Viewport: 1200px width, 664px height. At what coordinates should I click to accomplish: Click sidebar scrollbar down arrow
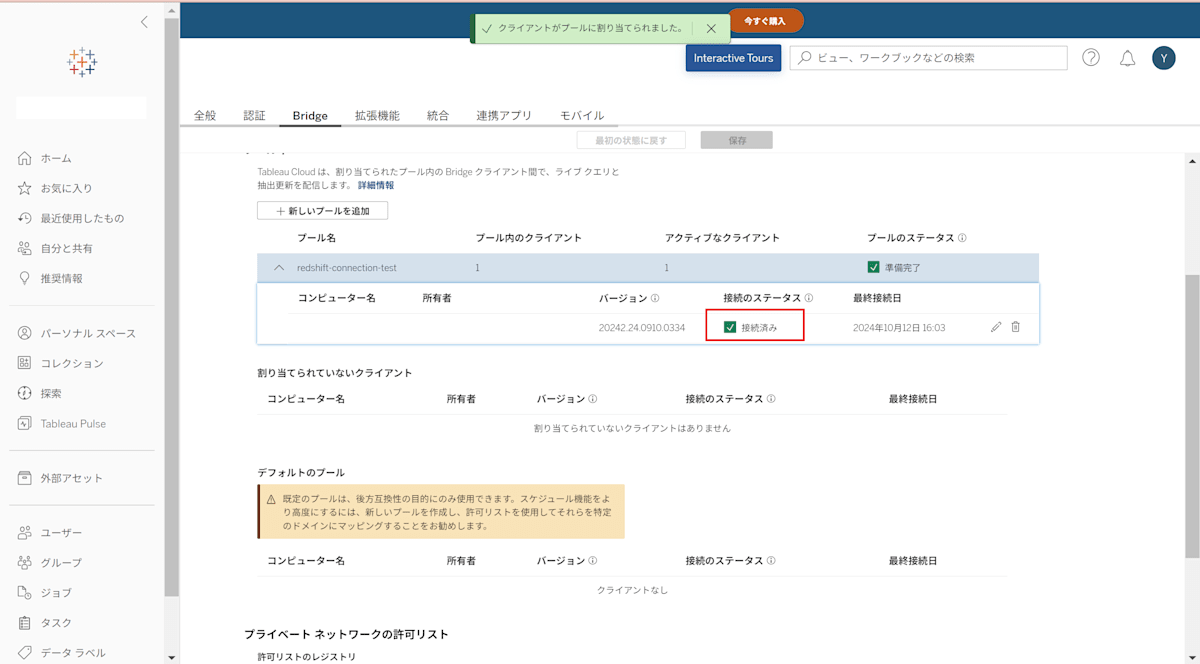click(x=172, y=657)
